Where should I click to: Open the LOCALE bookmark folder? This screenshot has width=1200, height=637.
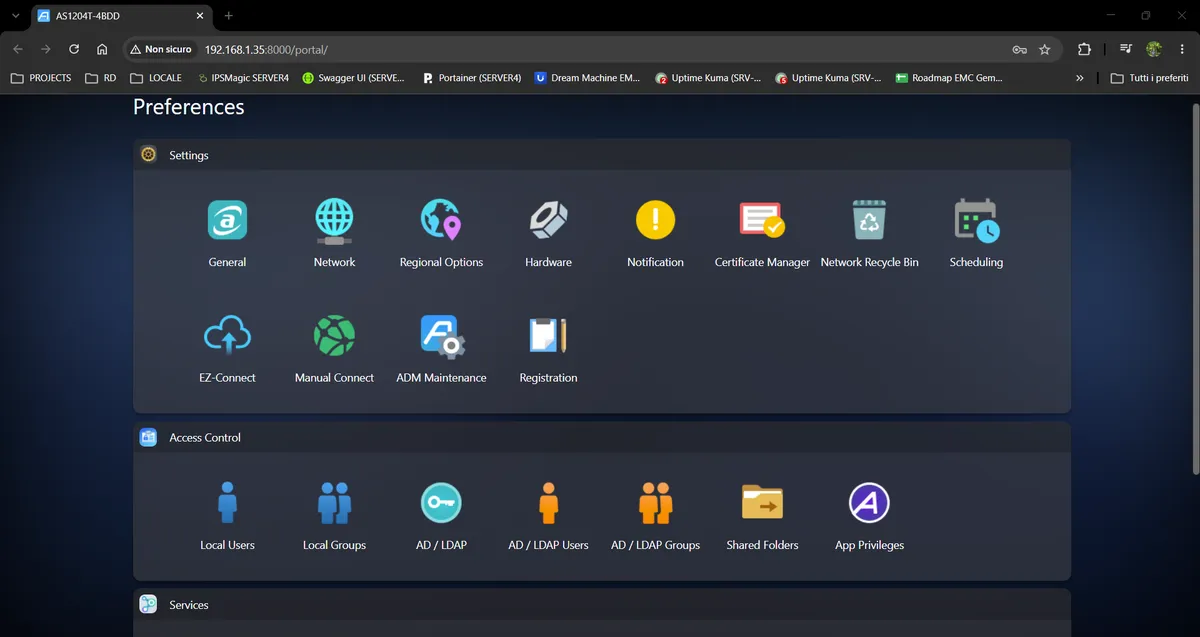click(x=155, y=77)
